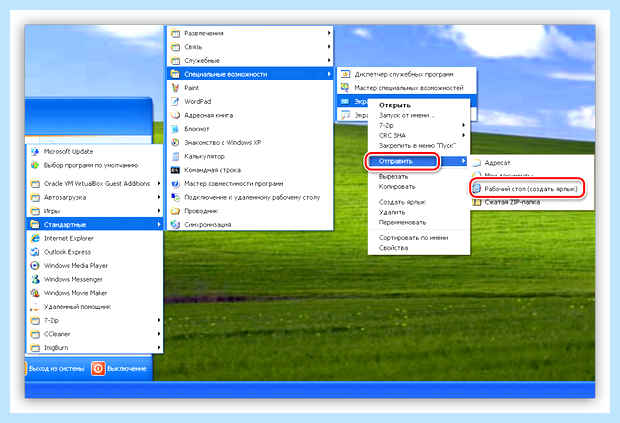Click the Windows Messenger icon
The image size is (620, 423).
(x=35, y=279)
